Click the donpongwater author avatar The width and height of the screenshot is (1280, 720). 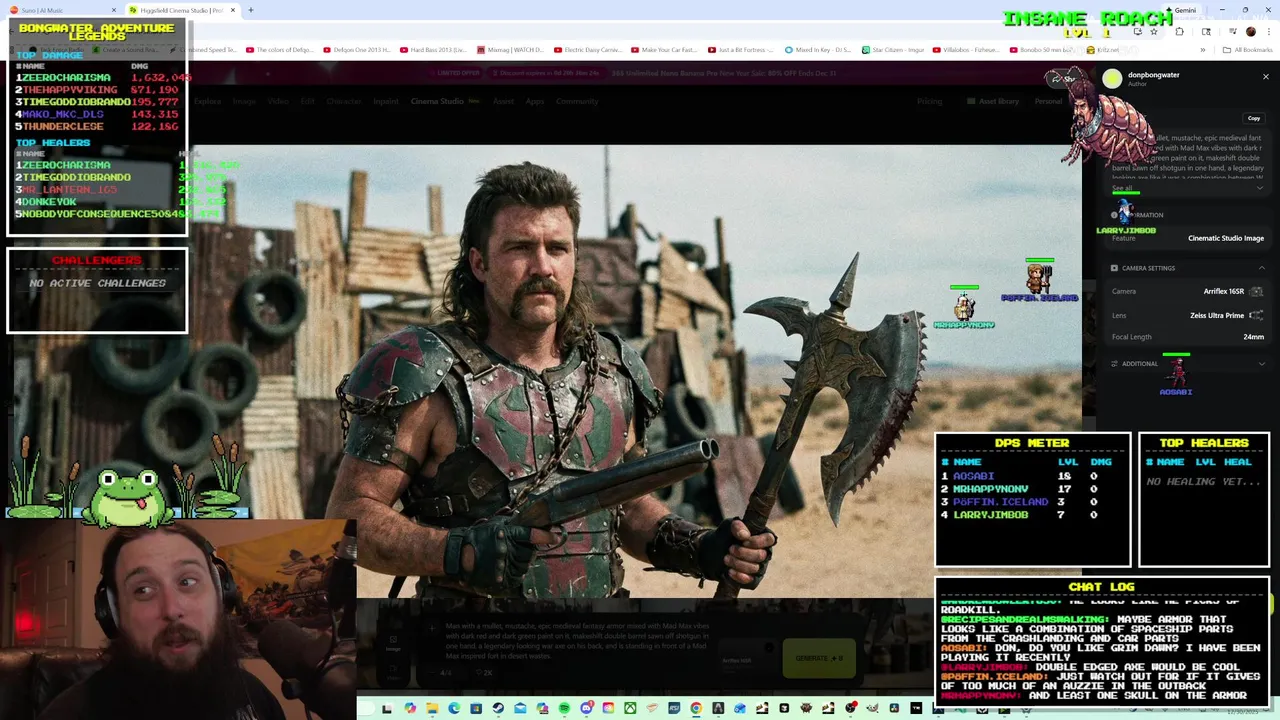[1112, 78]
